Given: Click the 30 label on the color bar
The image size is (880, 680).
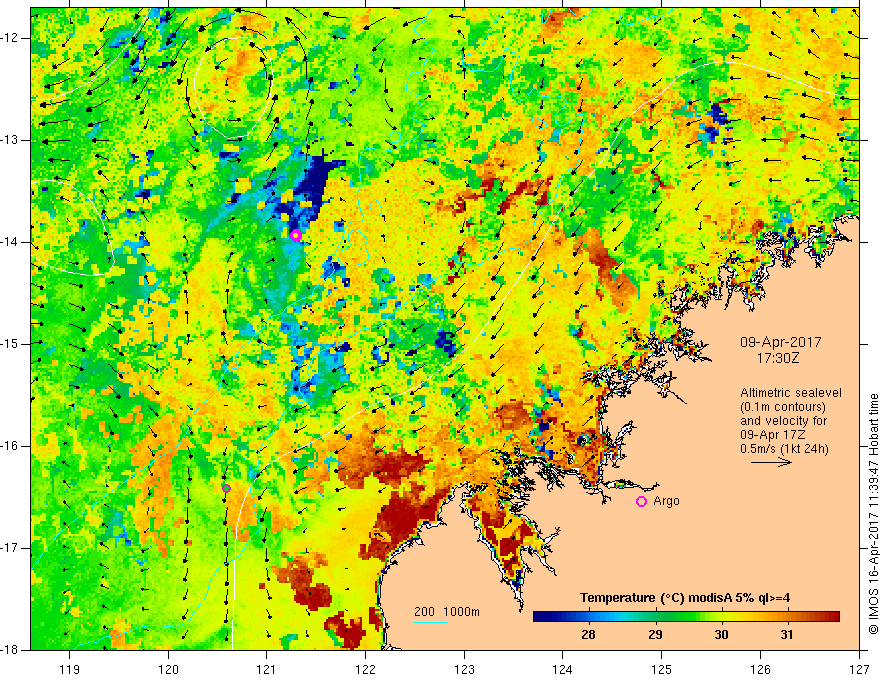Looking at the screenshot, I should 721,635.
